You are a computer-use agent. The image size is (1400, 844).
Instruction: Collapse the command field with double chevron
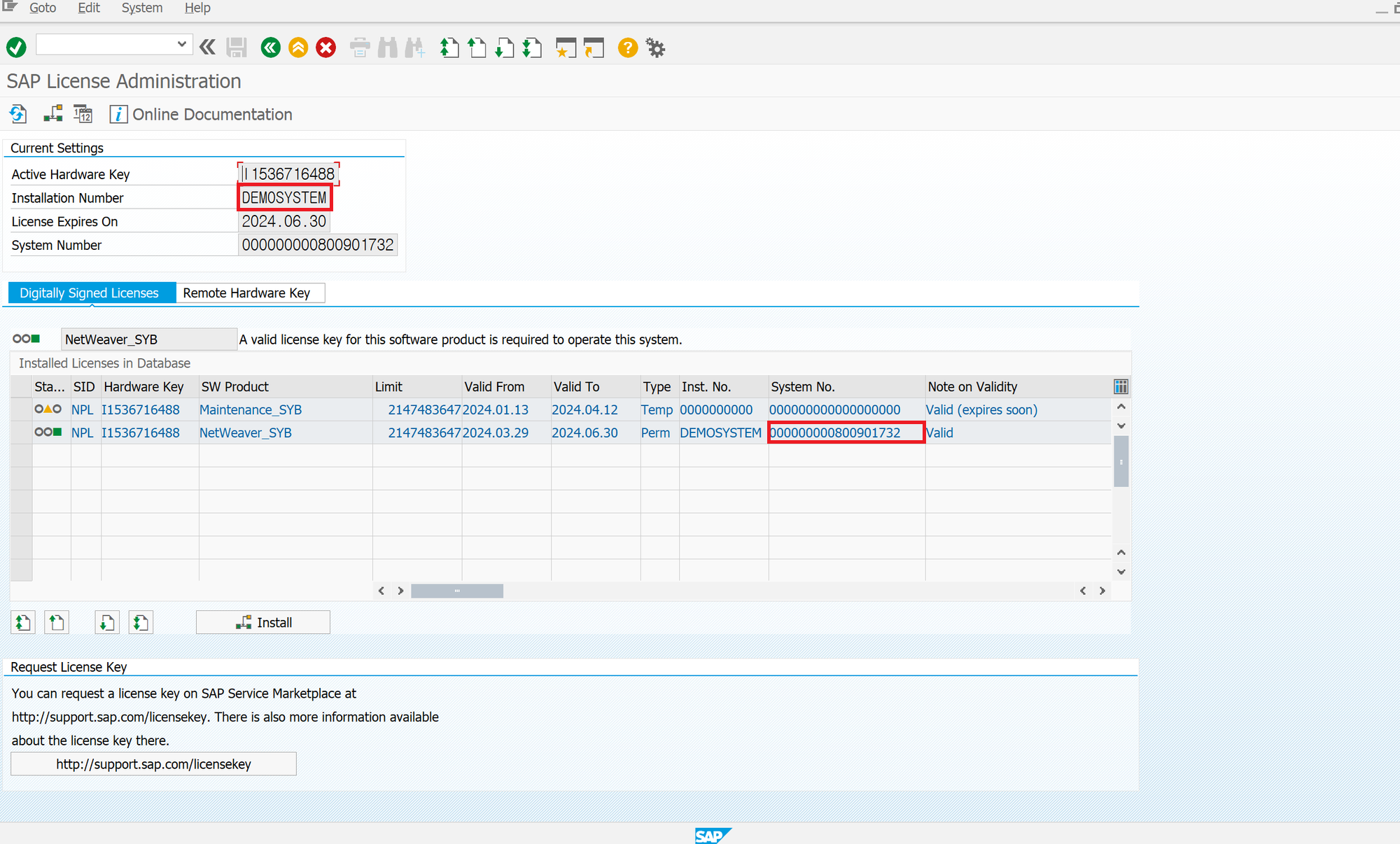pos(207,47)
